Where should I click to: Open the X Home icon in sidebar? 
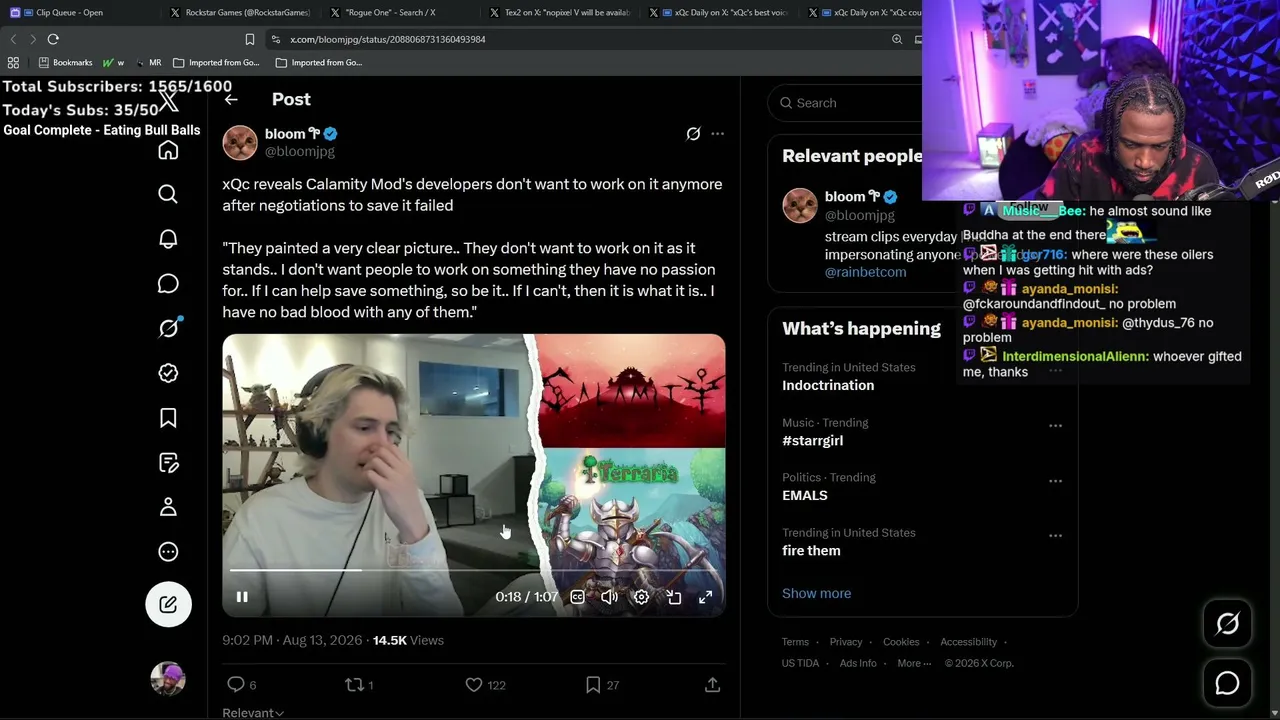point(168,150)
